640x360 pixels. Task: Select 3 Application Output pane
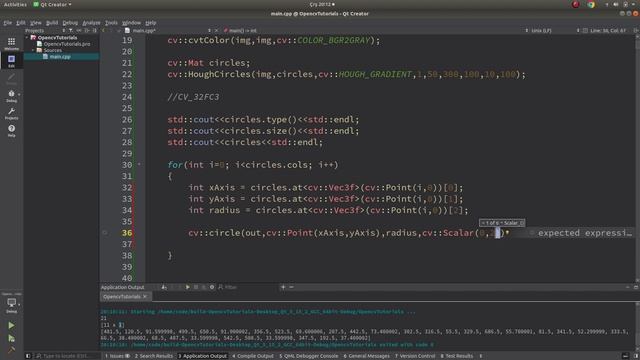202,356
